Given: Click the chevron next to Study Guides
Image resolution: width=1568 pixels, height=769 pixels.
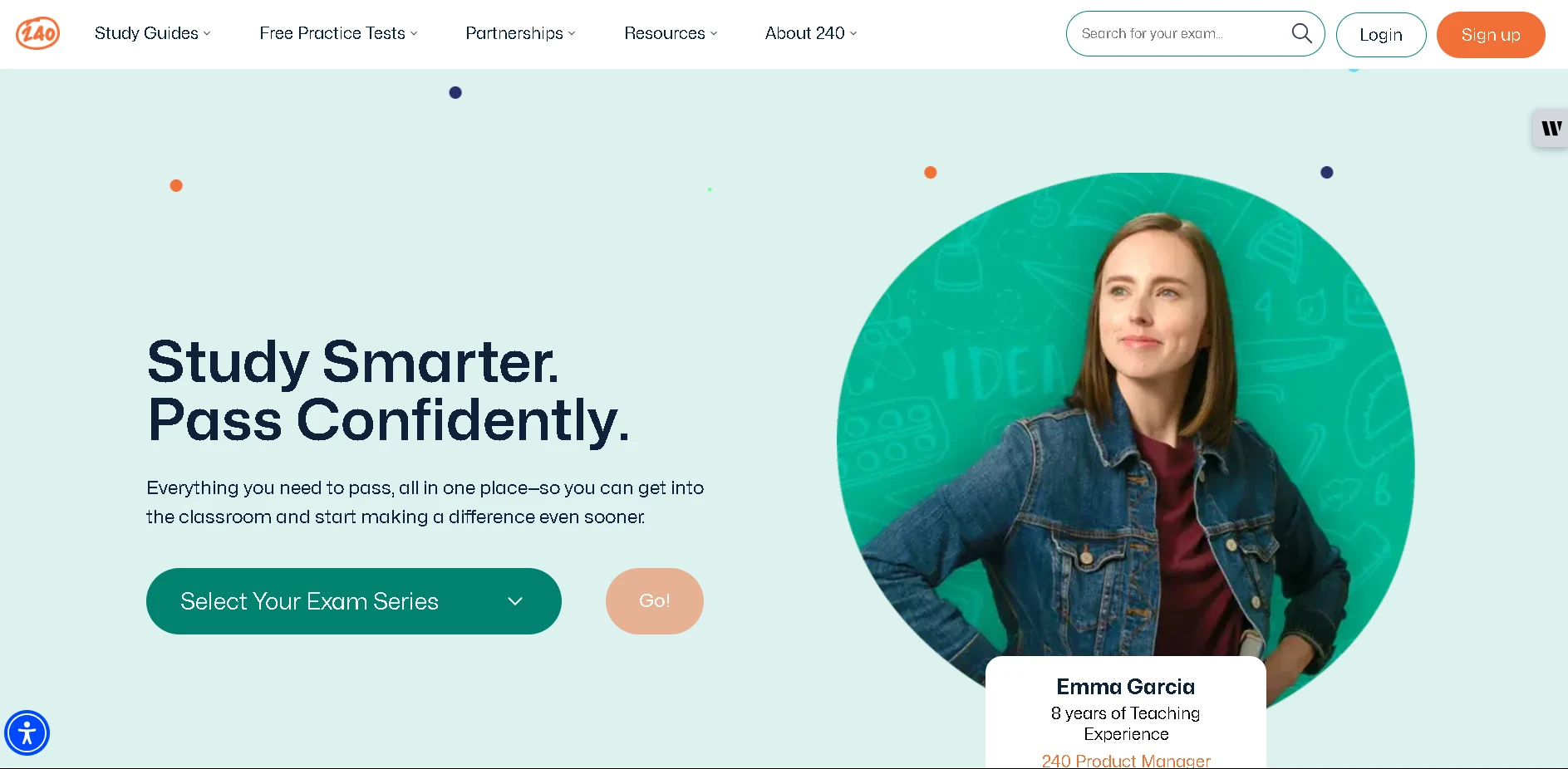Looking at the screenshot, I should [x=207, y=34].
